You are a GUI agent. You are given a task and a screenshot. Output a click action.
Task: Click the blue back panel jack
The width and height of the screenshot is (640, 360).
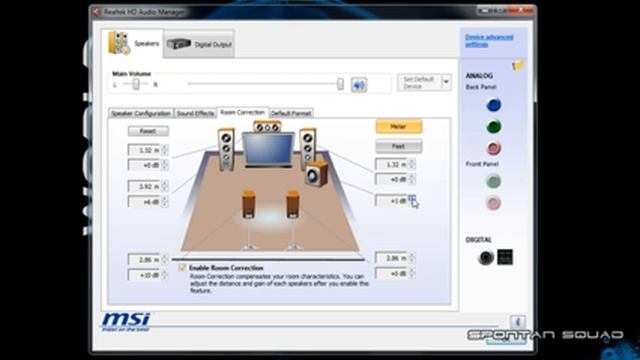click(493, 105)
